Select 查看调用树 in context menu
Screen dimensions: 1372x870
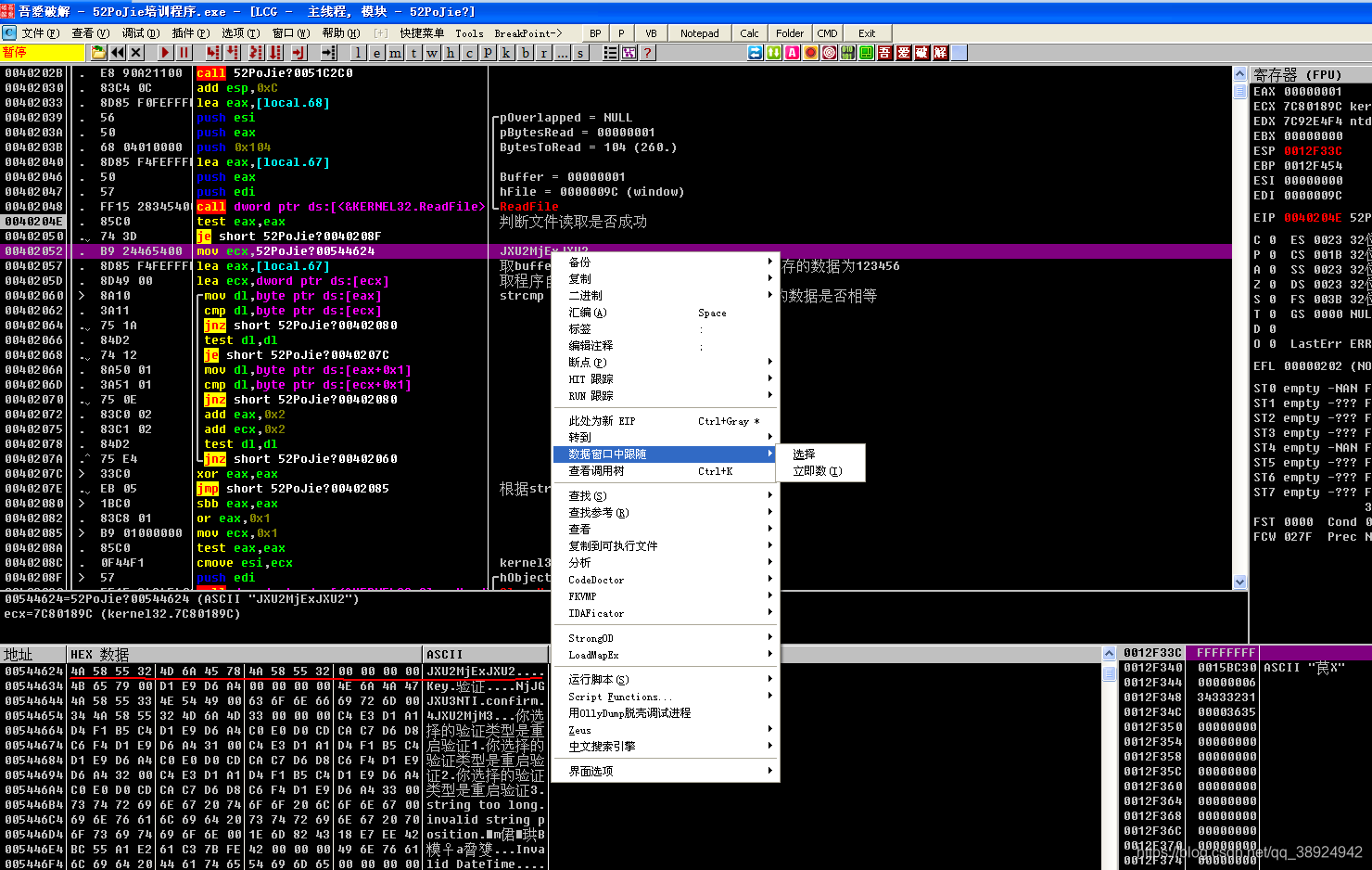(666, 471)
